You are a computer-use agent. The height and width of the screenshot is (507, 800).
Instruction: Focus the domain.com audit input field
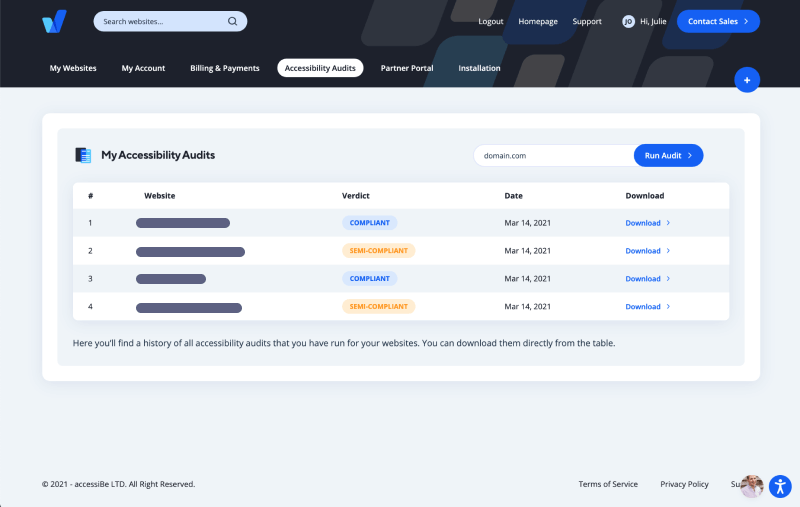pos(553,155)
